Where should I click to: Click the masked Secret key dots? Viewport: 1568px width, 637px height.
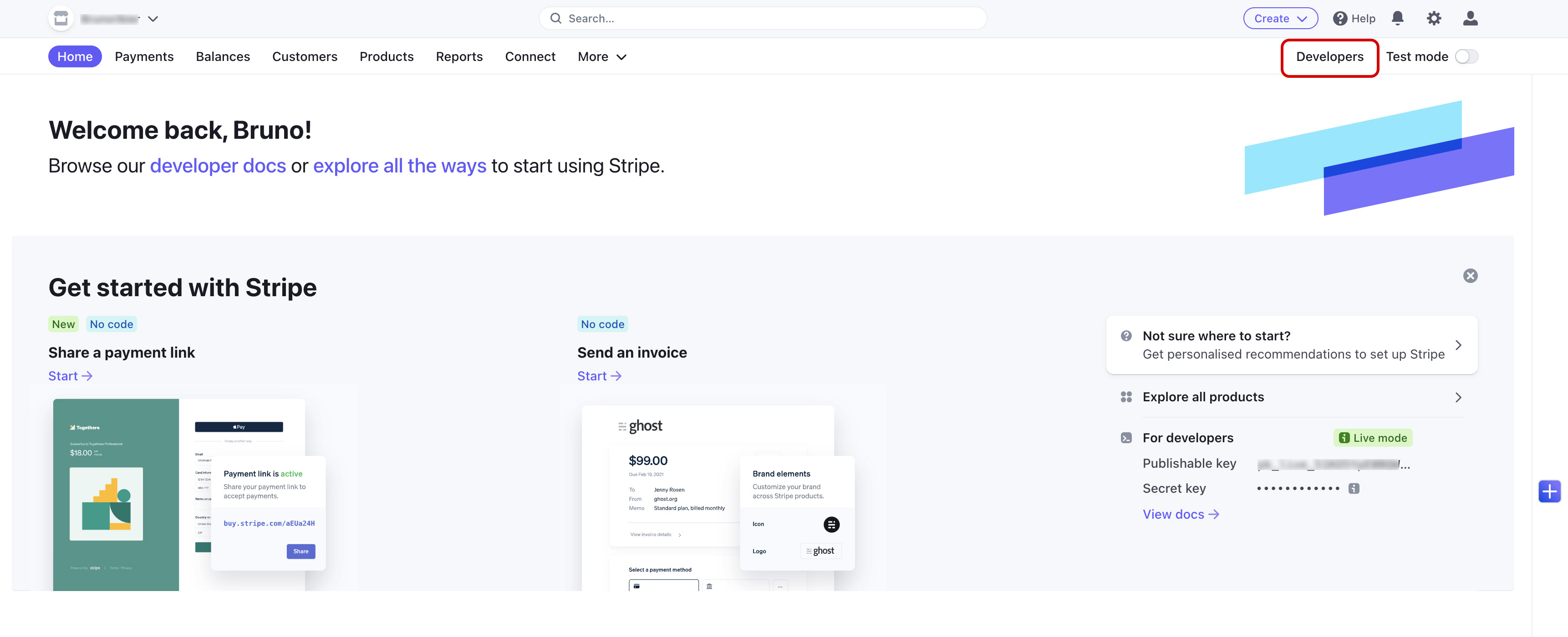click(x=1298, y=489)
